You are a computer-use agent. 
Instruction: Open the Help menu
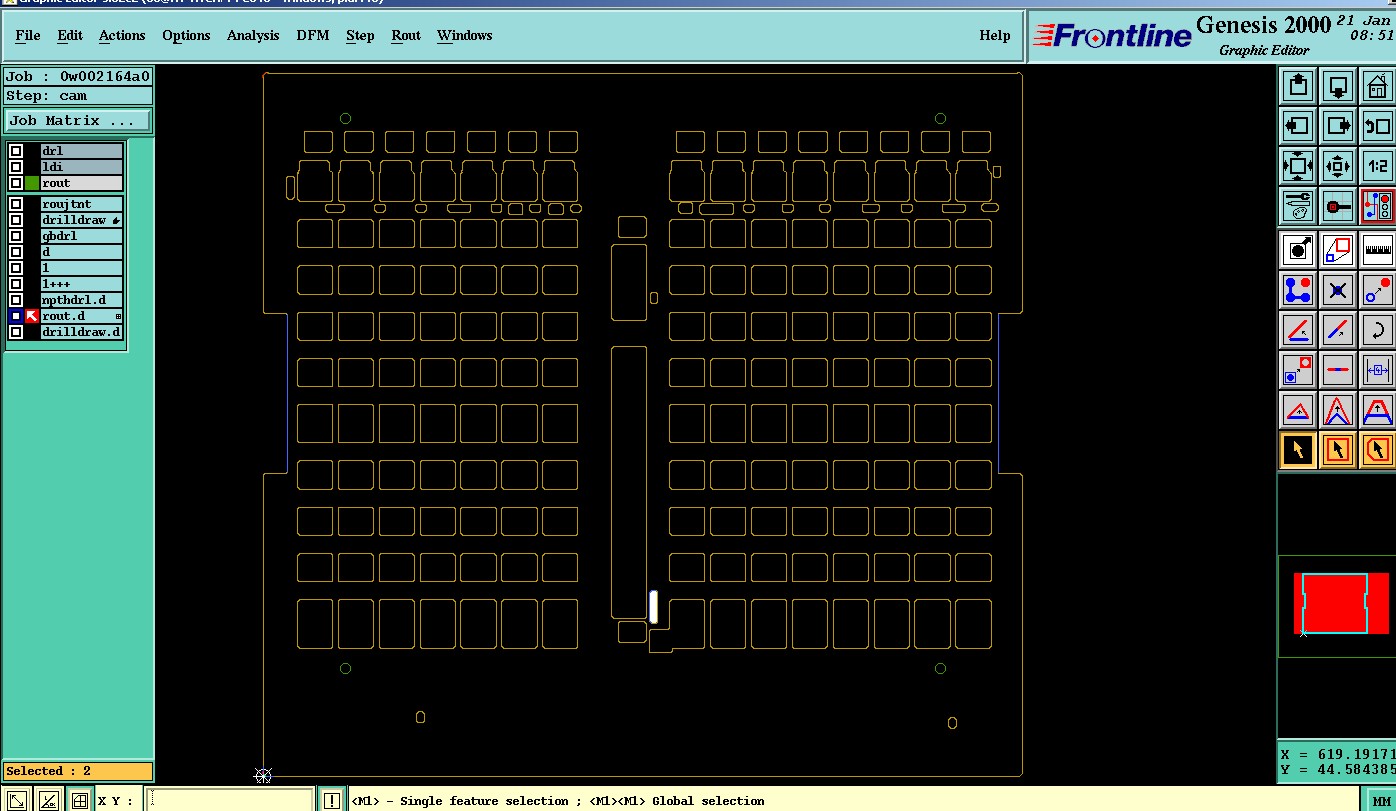click(995, 35)
